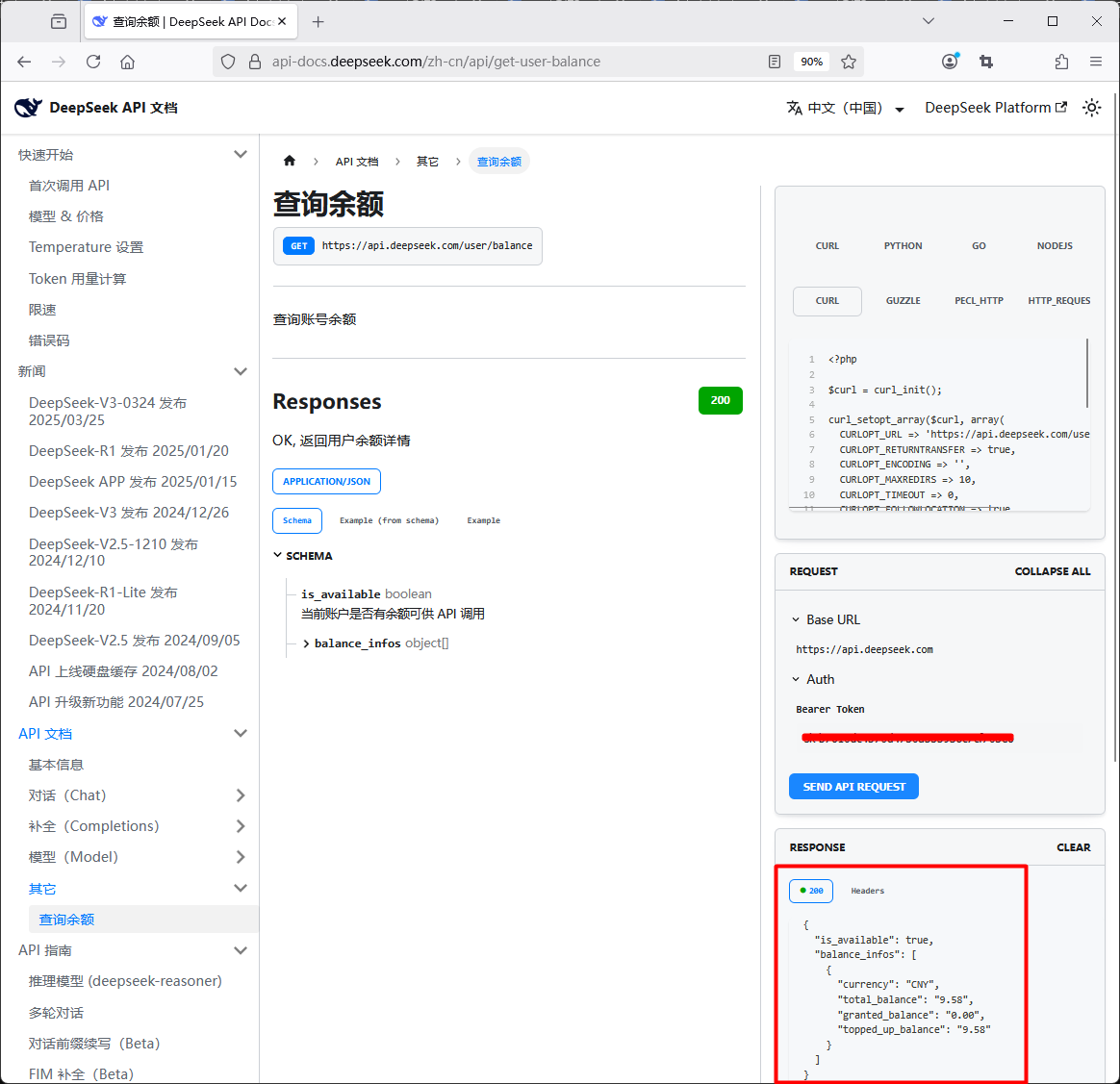
Task: Open the language selector dropdown
Action: (845, 108)
